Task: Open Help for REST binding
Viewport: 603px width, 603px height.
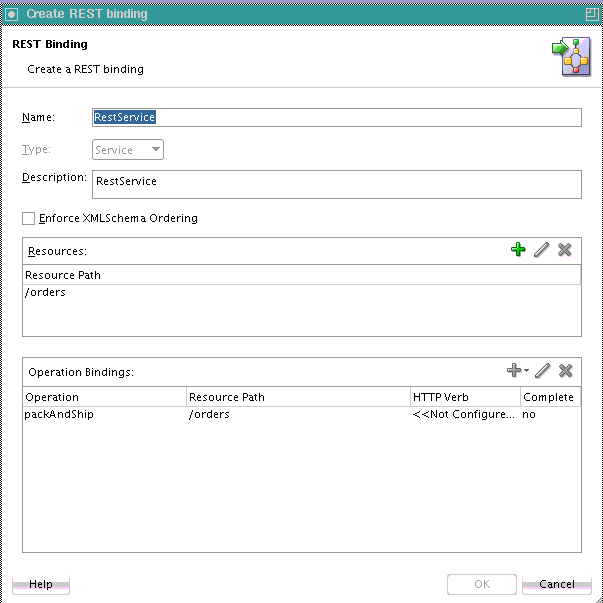Action: point(41,584)
